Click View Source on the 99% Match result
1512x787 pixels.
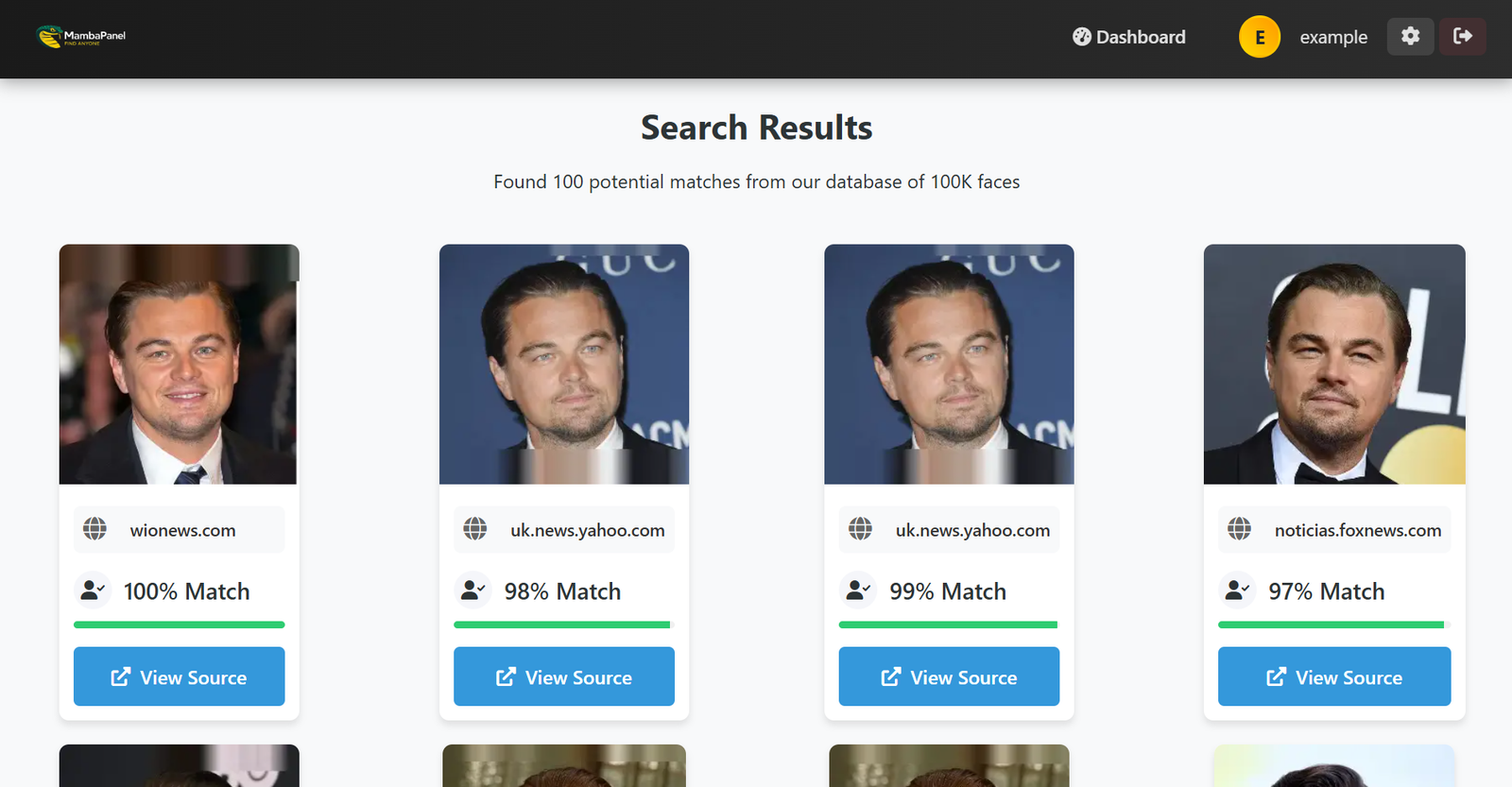[x=948, y=676]
